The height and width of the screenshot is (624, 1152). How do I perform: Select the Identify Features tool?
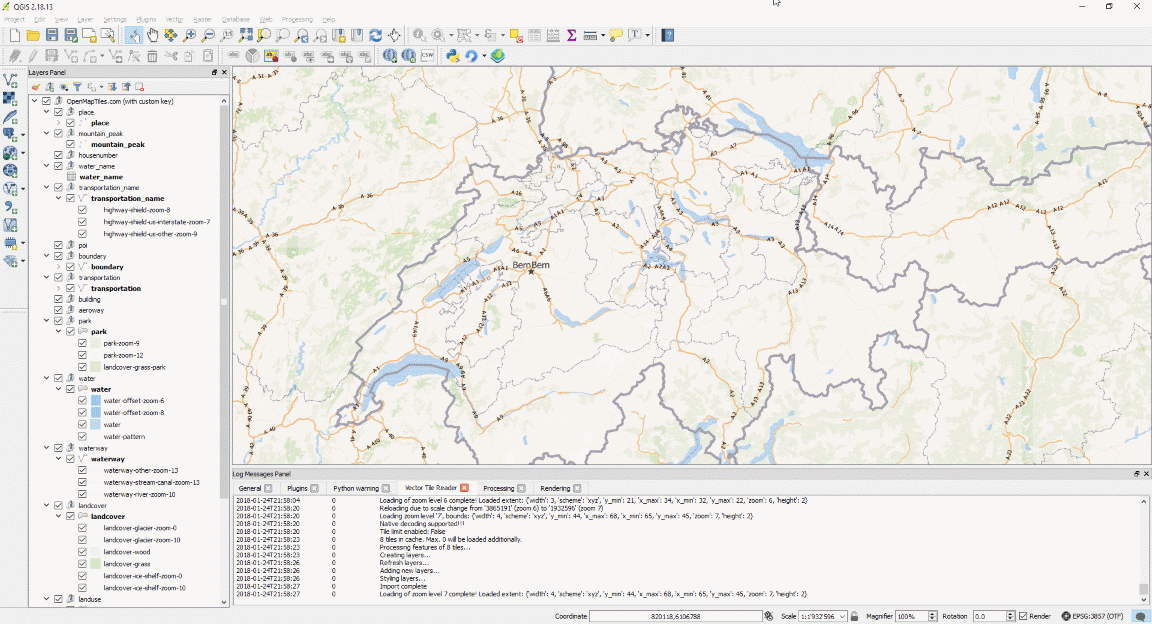420,35
